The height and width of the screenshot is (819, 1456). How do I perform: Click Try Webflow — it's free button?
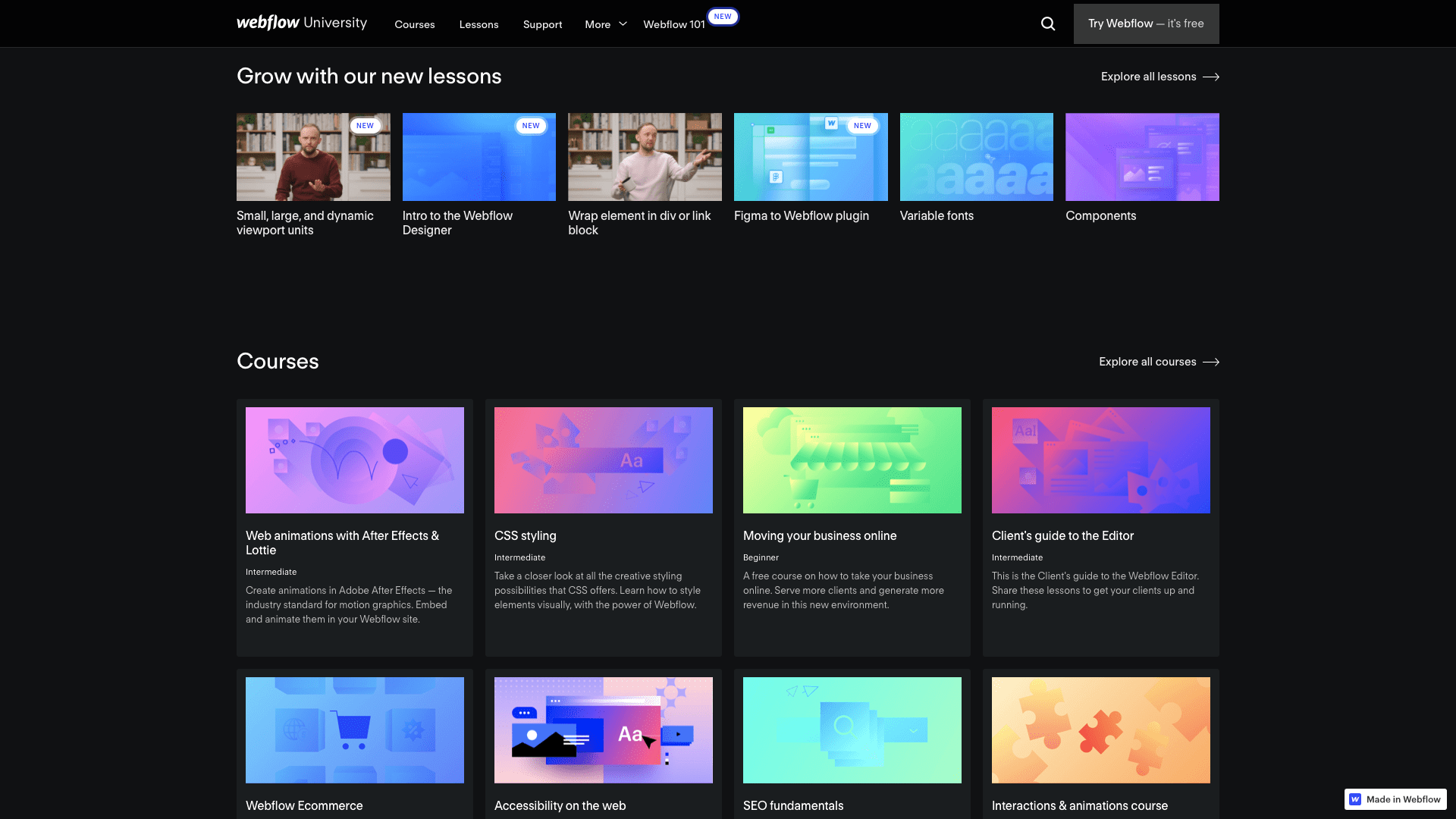click(1146, 24)
